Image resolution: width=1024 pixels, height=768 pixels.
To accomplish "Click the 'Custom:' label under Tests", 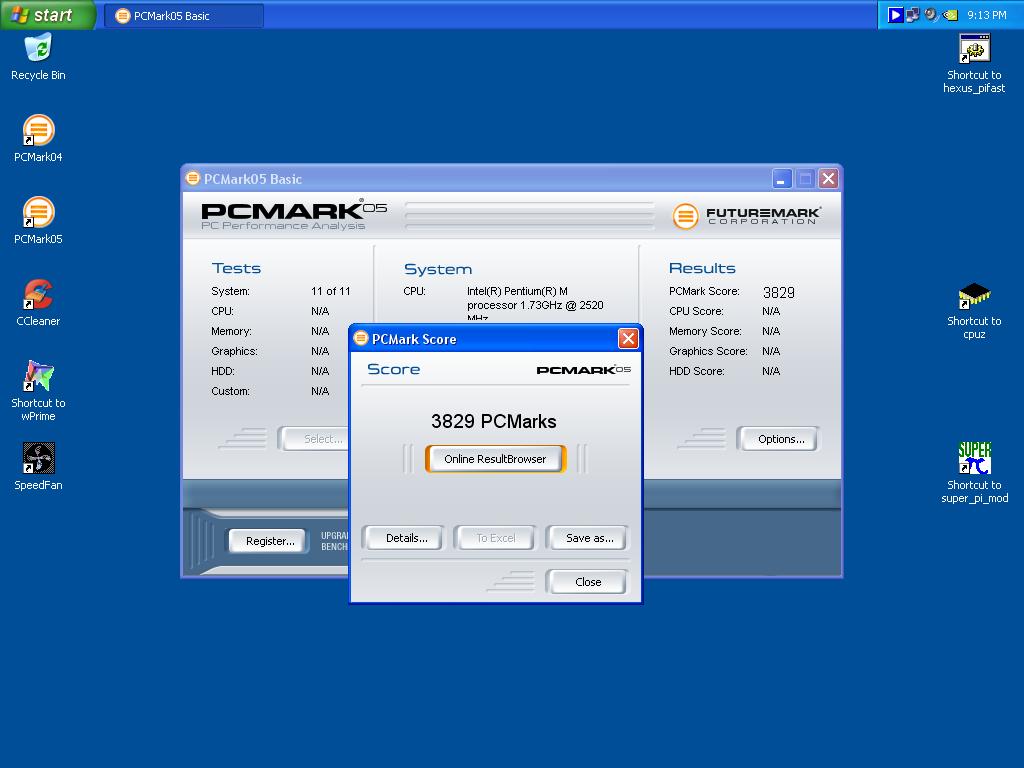I will pos(230,391).
